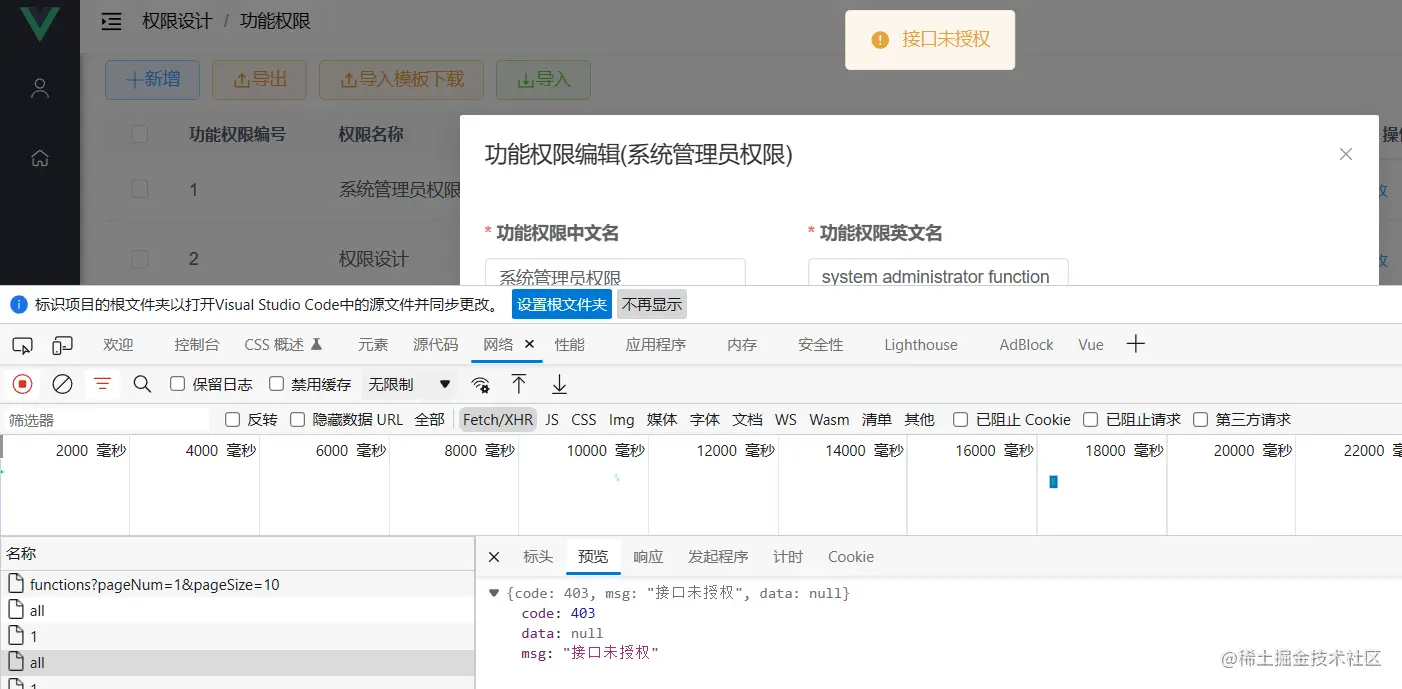Enable the 禁用缓存 checkbox
Viewport: 1402px width, 689px height.
coord(276,384)
